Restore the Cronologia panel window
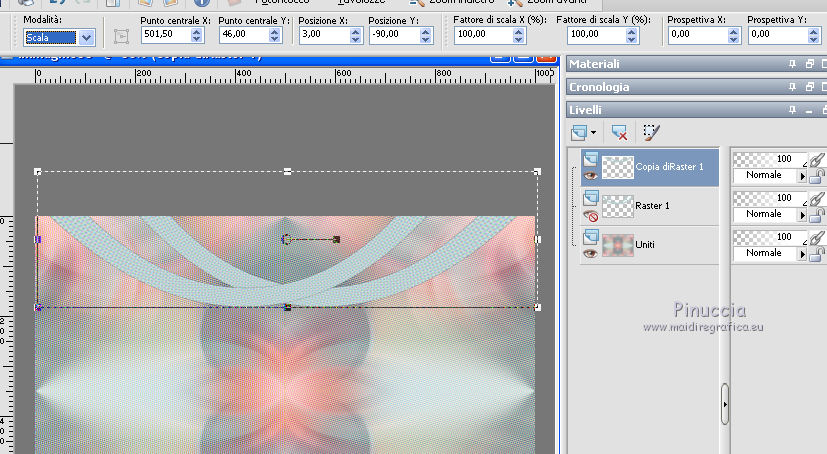827x454 pixels. click(x=810, y=87)
